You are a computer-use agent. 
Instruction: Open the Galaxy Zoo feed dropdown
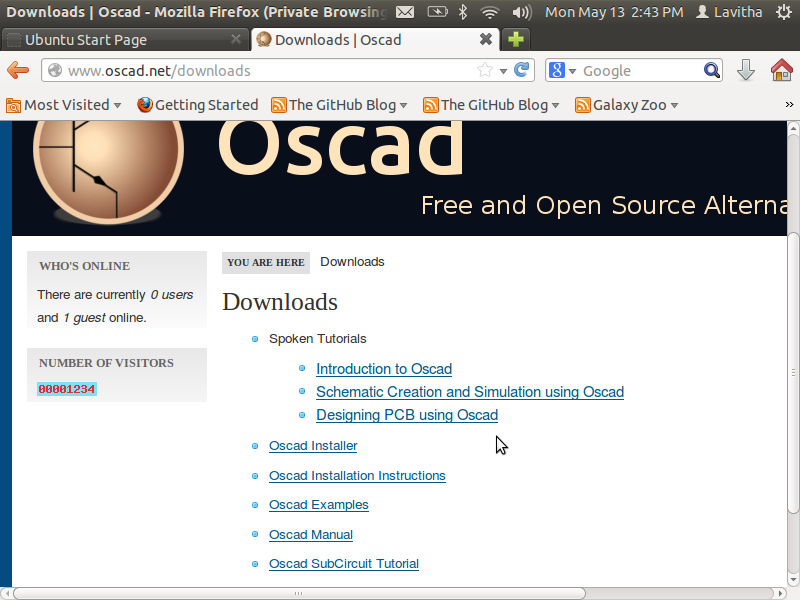pyautogui.click(x=627, y=105)
